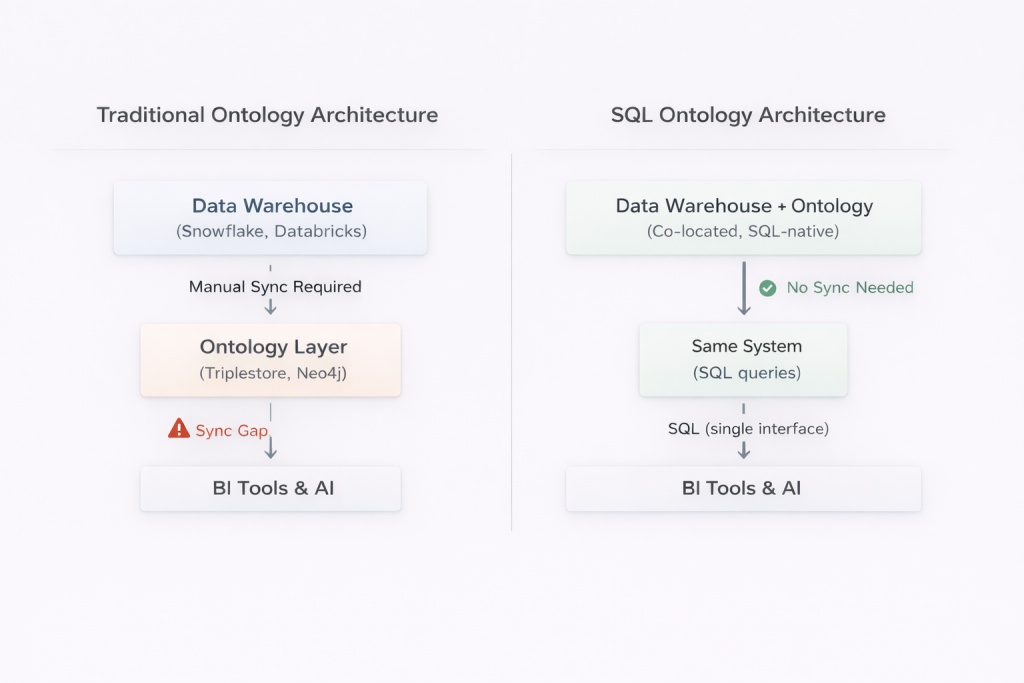Select the arrow above the right BI Tools box
This screenshot has width=1024, height=683.
click(743, 452)
